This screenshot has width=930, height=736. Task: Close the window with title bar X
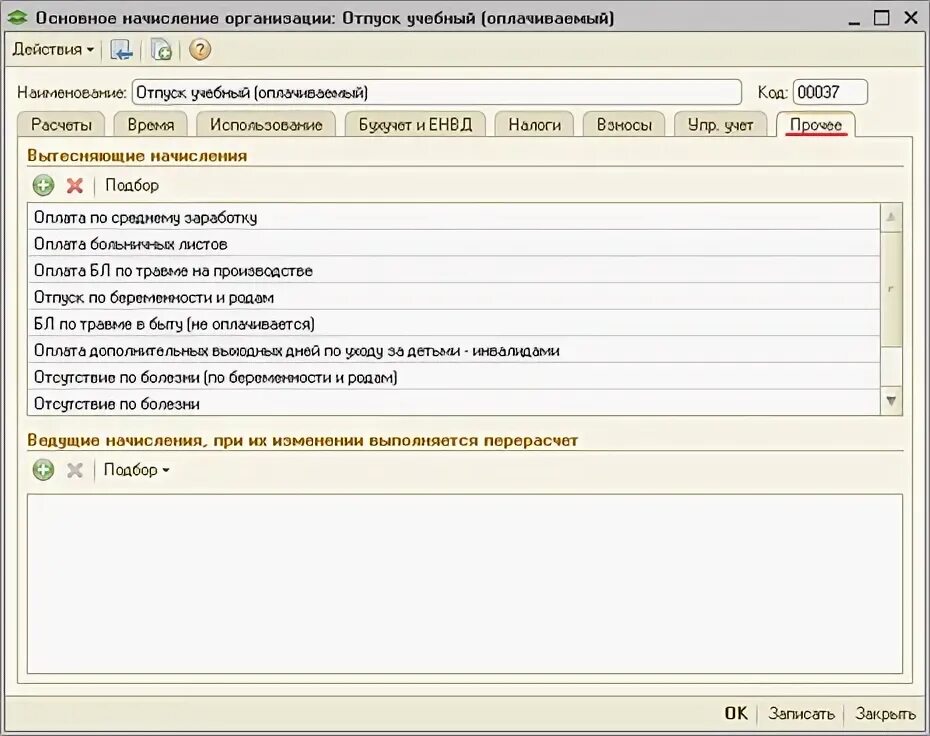point(911,18)
